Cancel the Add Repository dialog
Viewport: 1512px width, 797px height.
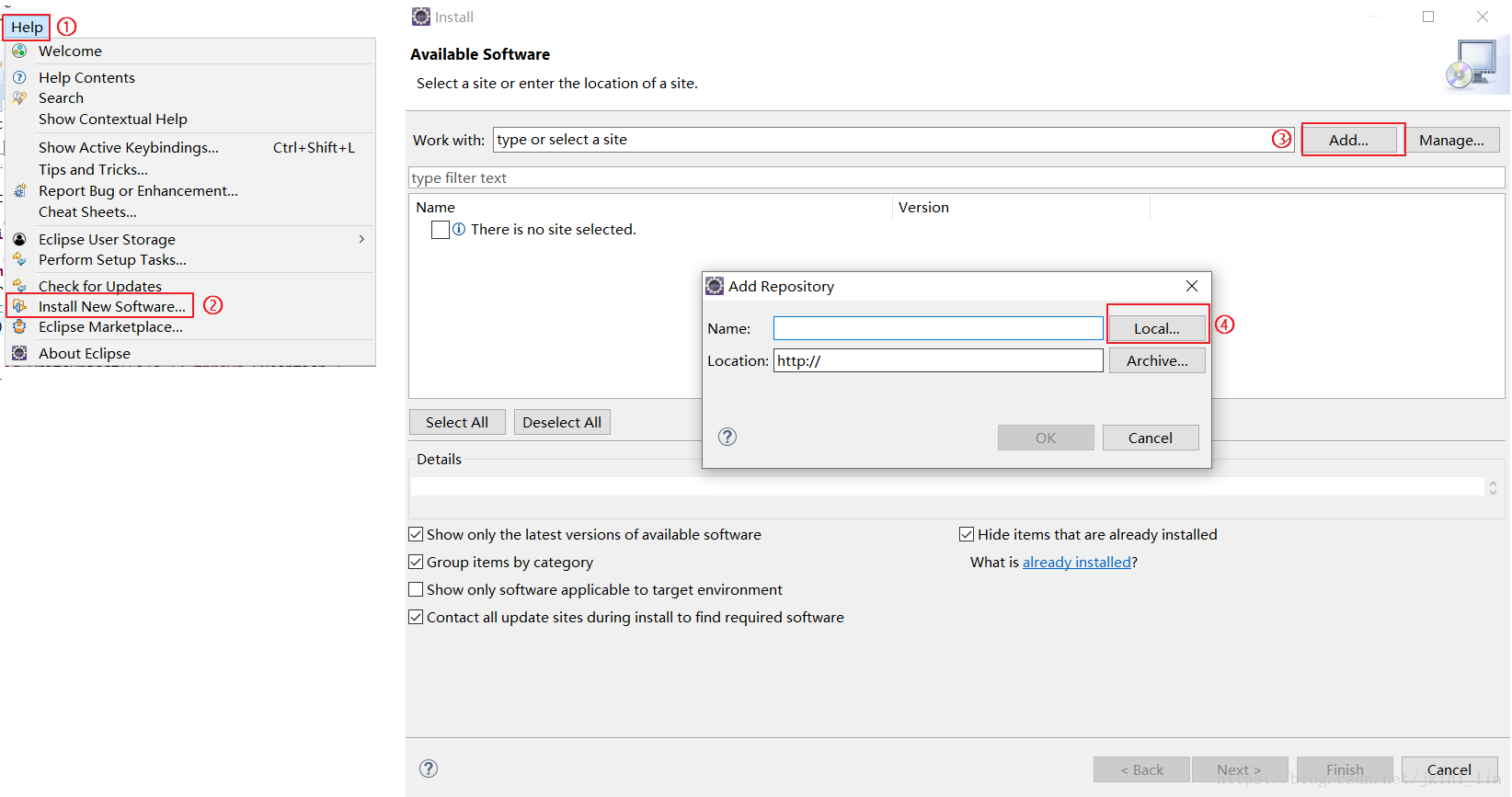click(x=1151, y=438)
